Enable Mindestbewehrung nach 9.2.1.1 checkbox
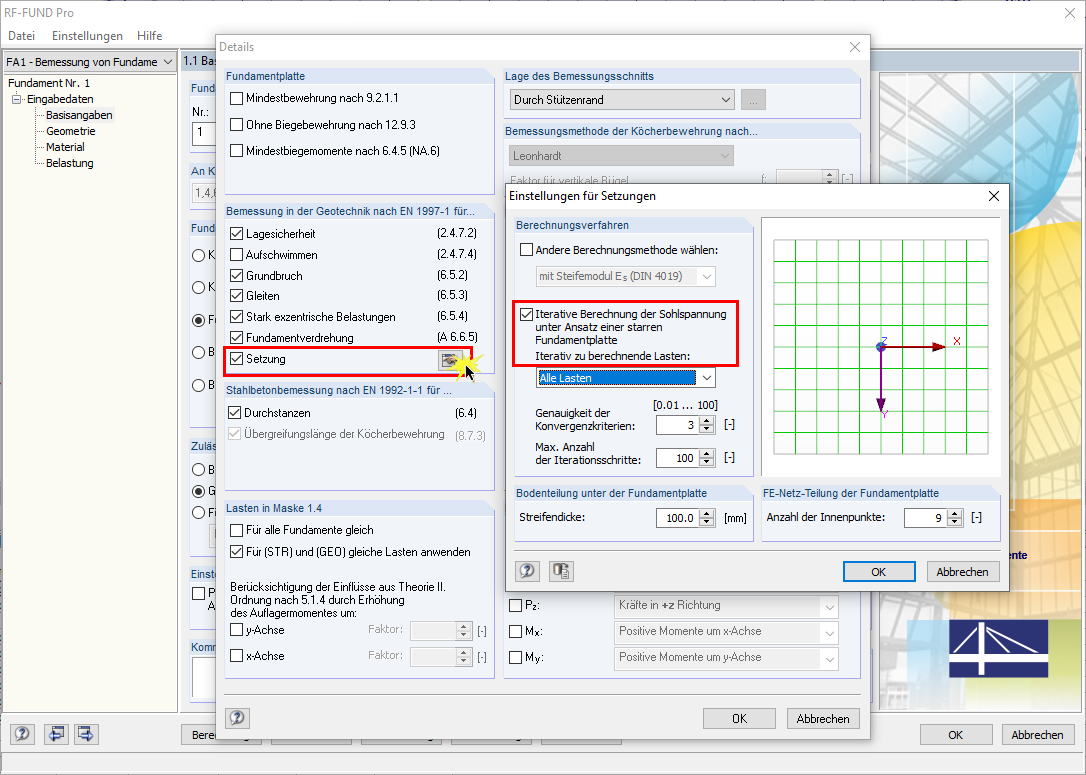Screen dimensions: 1086x775 coord(237,98)
